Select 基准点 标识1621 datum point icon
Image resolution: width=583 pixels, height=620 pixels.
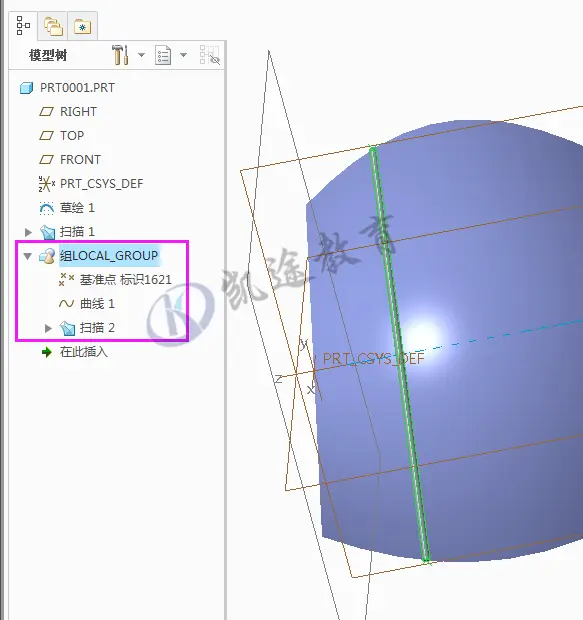pyautogui.click(x=66, y=280)
